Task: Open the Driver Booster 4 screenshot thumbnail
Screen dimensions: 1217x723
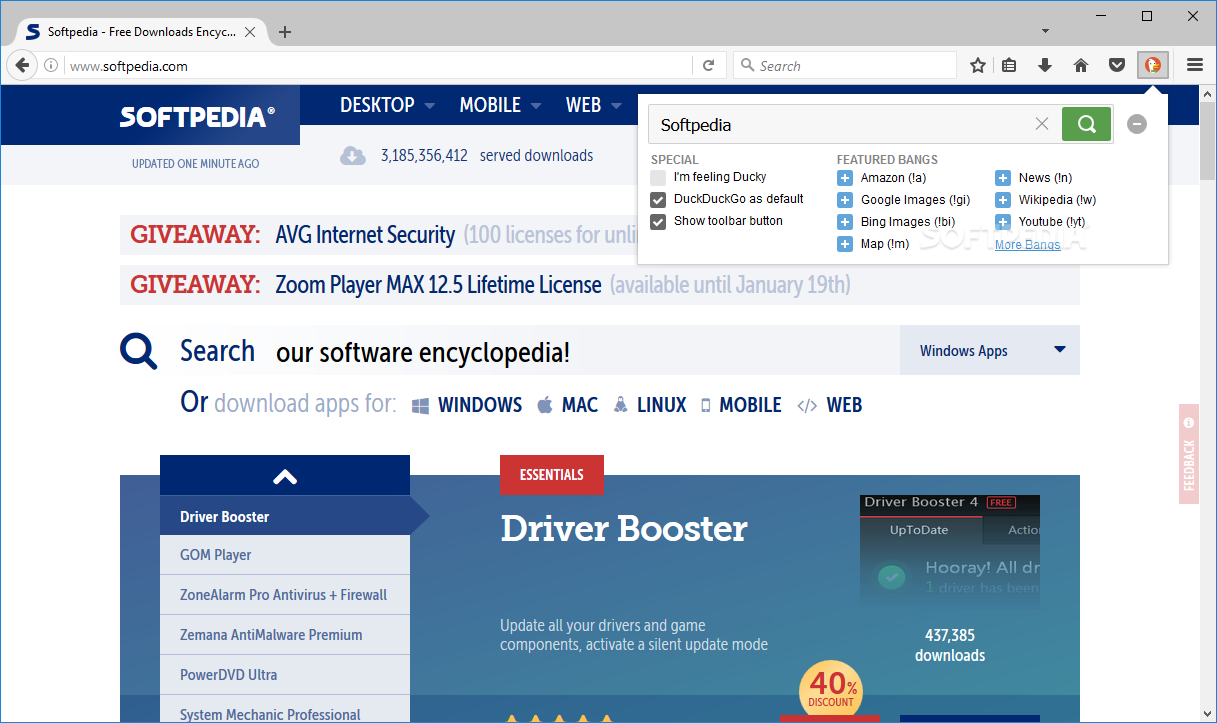Action: click(x=950, y=551)
